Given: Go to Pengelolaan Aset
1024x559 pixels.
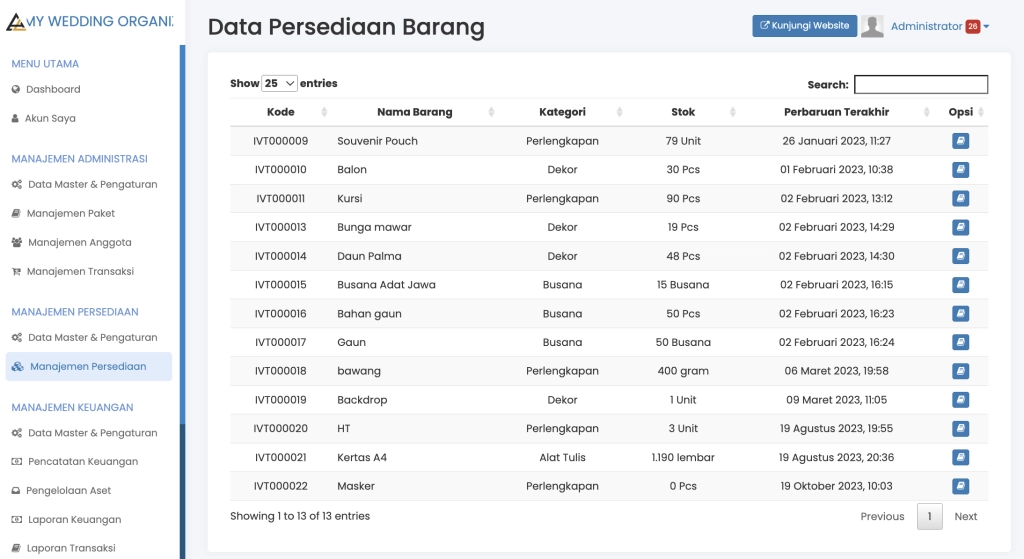Looking at the screenshot, I should tap(69, 490).
